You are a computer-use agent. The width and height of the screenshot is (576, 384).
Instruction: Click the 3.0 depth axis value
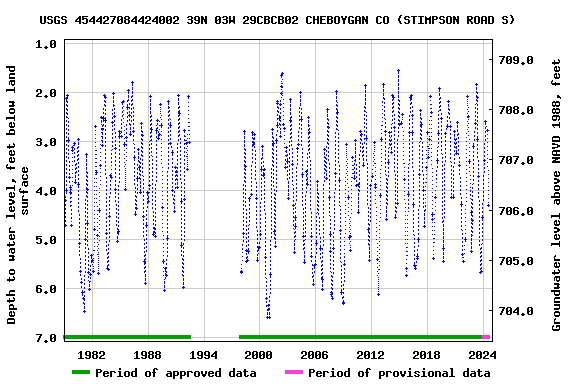coord(46,142)
